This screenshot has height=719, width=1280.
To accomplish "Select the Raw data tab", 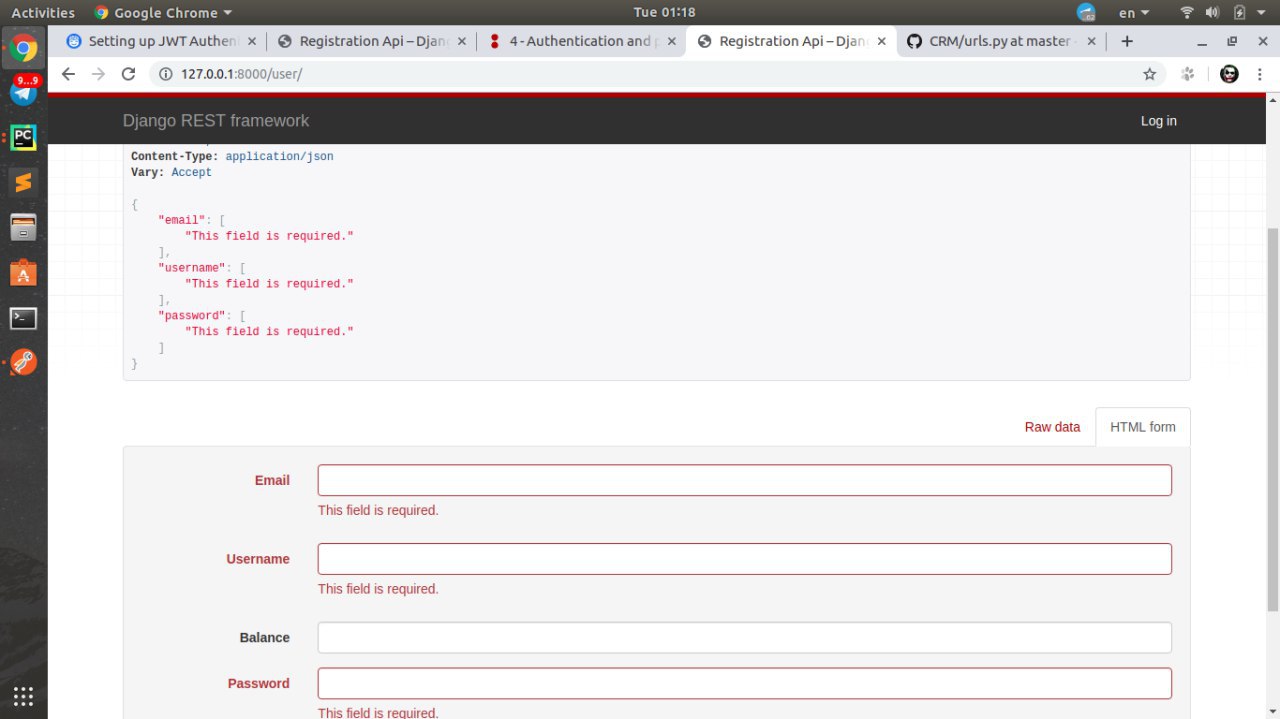I will coord(1052,427).
